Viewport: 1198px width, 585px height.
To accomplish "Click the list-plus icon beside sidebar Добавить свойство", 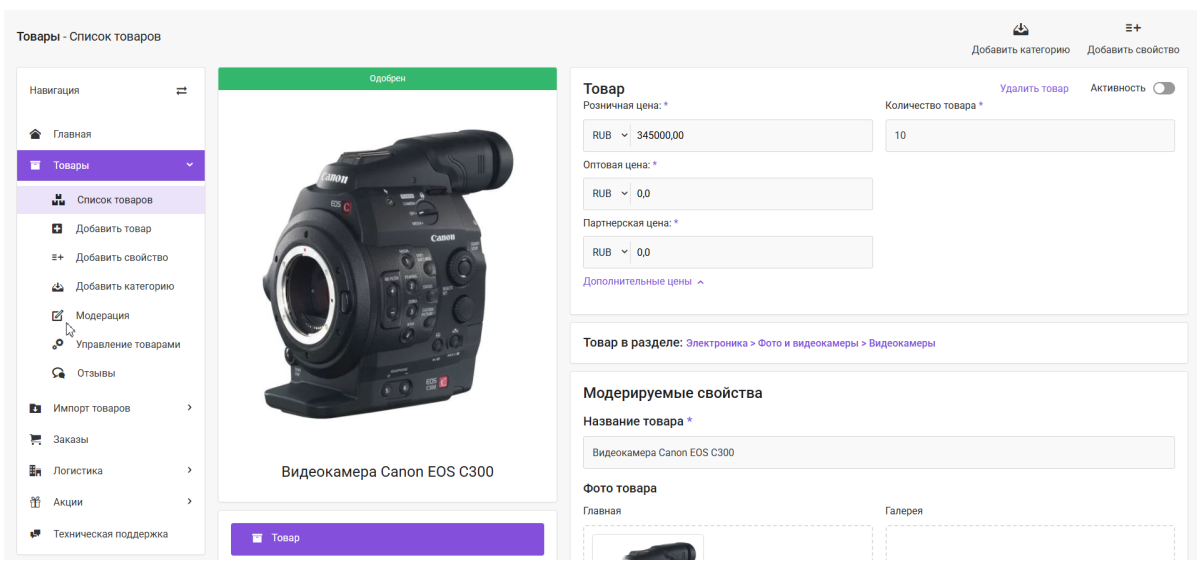I will click(x=57, y=257).
